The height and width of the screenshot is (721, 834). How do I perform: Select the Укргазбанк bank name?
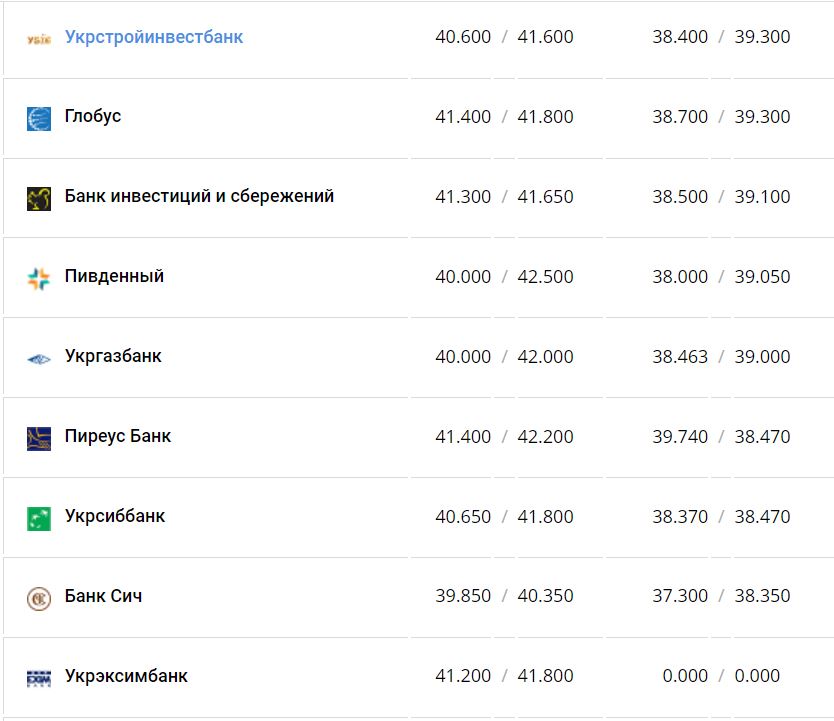[x=112, y=356]
